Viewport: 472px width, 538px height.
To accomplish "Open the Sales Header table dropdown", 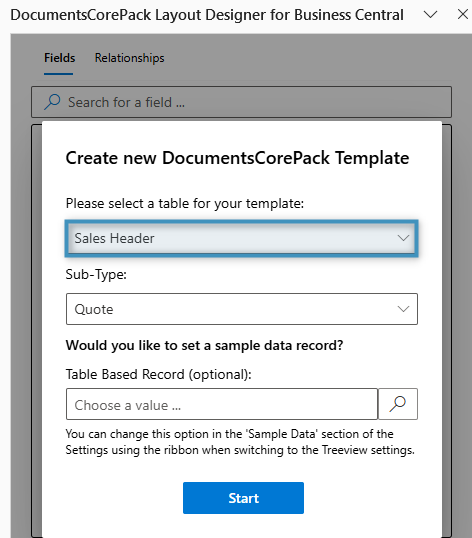I will click(242, 238).
